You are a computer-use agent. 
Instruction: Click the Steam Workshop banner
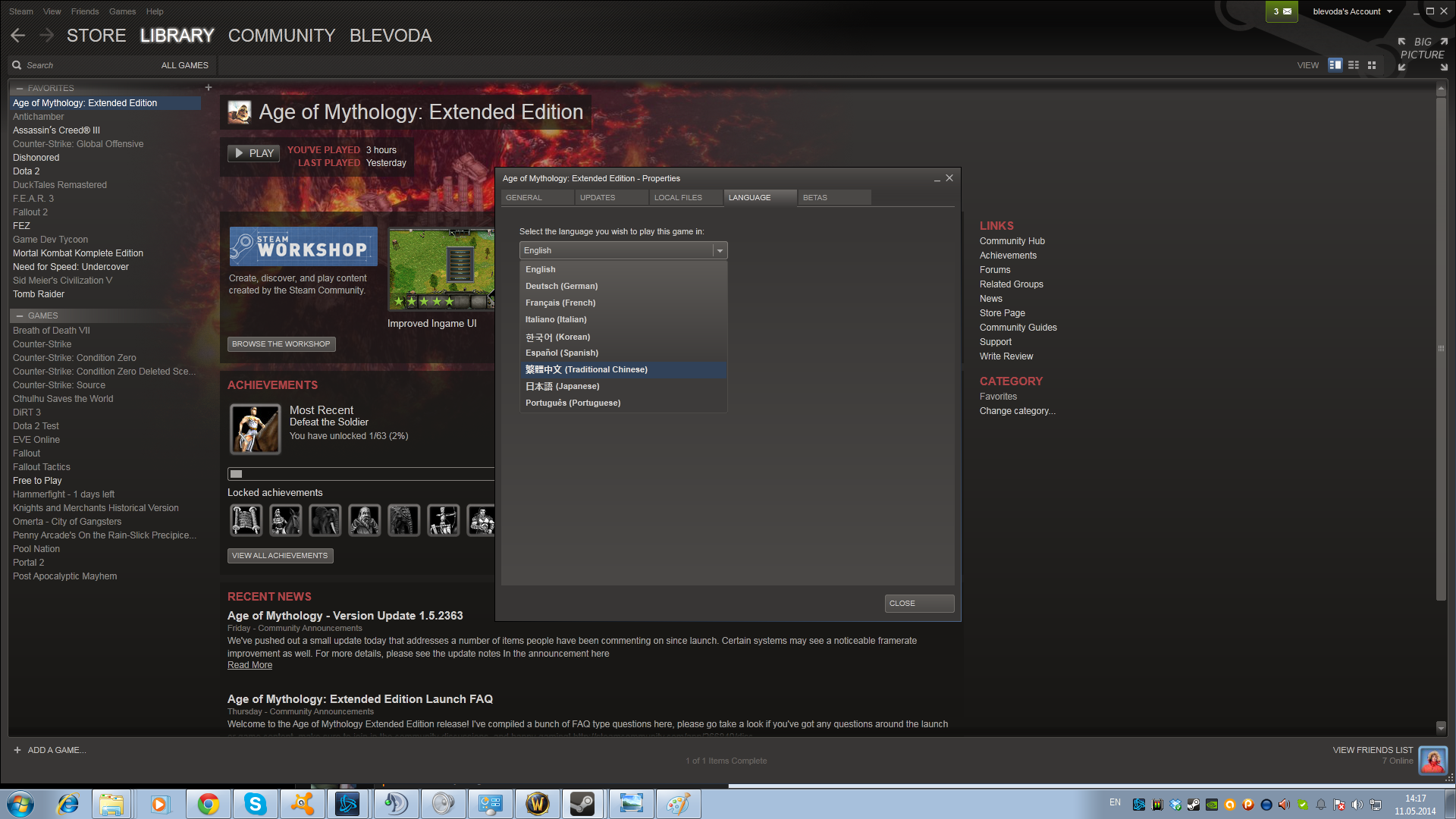point(303,246)
